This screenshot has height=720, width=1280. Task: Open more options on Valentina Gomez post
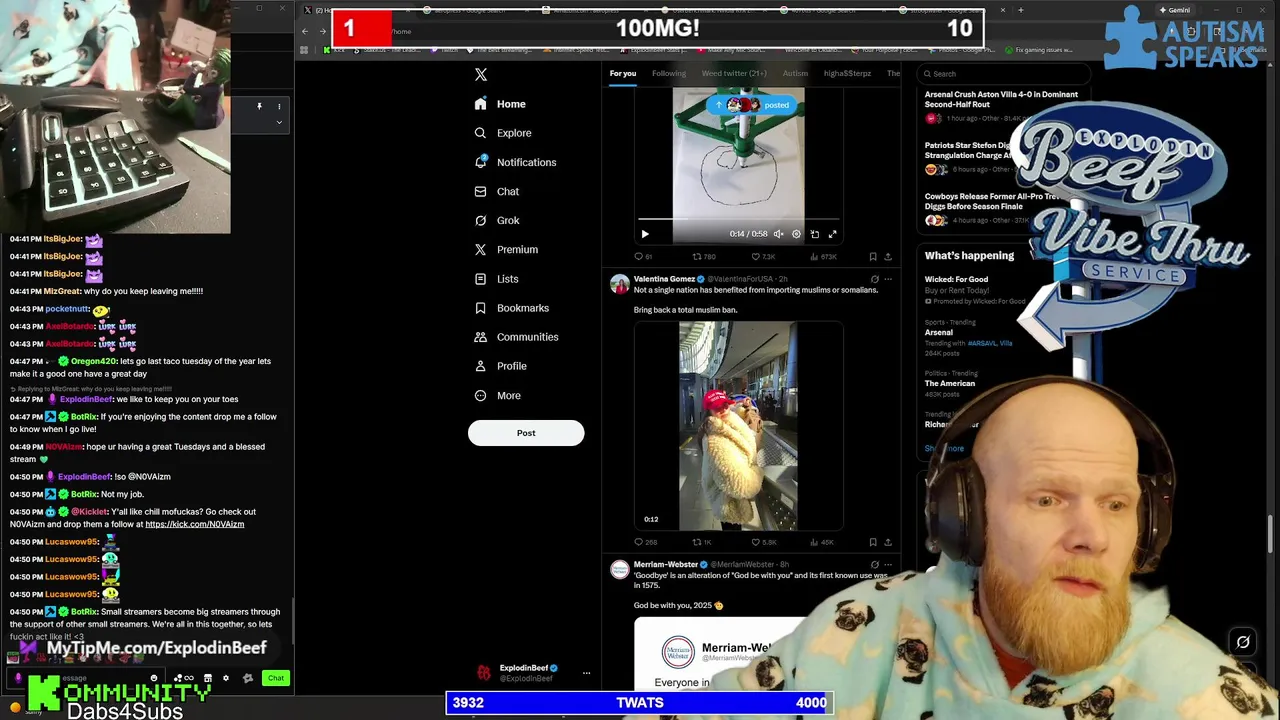pyautogui.click(x=888, y=279)
